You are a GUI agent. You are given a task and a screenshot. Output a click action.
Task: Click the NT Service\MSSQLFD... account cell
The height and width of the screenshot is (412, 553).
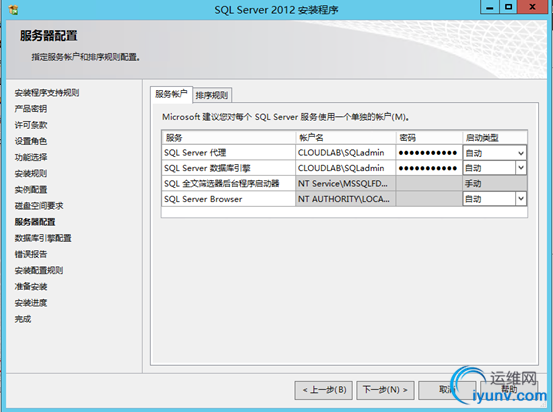pyautogui.click(x=345, y=183)
